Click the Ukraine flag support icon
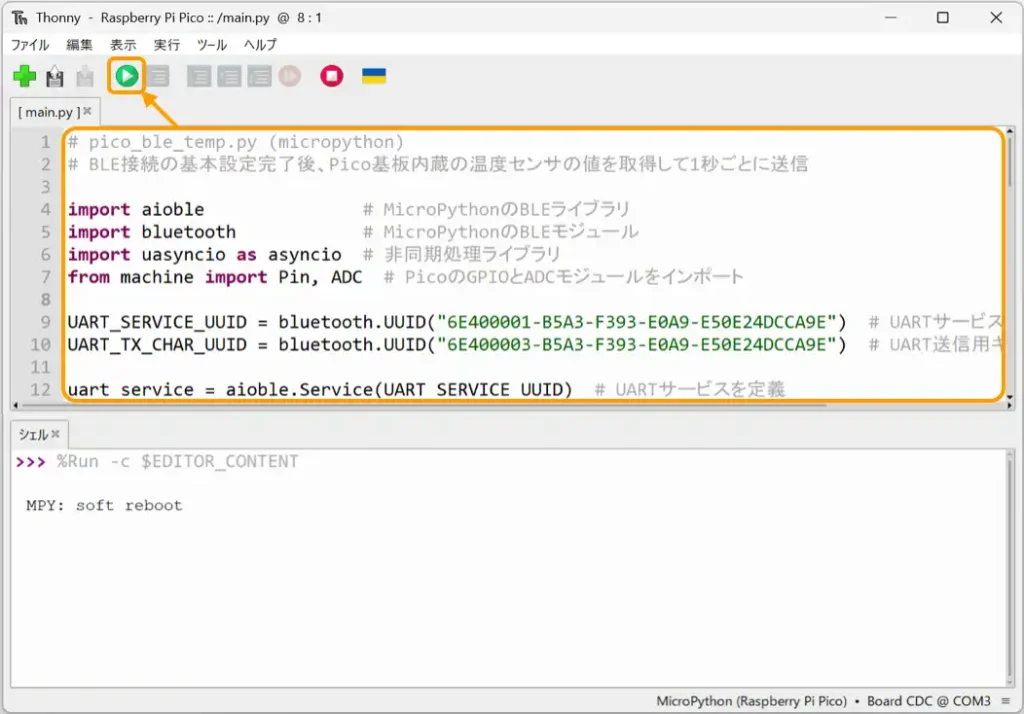Image resolution: width=1024 pixels, height=714 pixels. click(374, 76)
